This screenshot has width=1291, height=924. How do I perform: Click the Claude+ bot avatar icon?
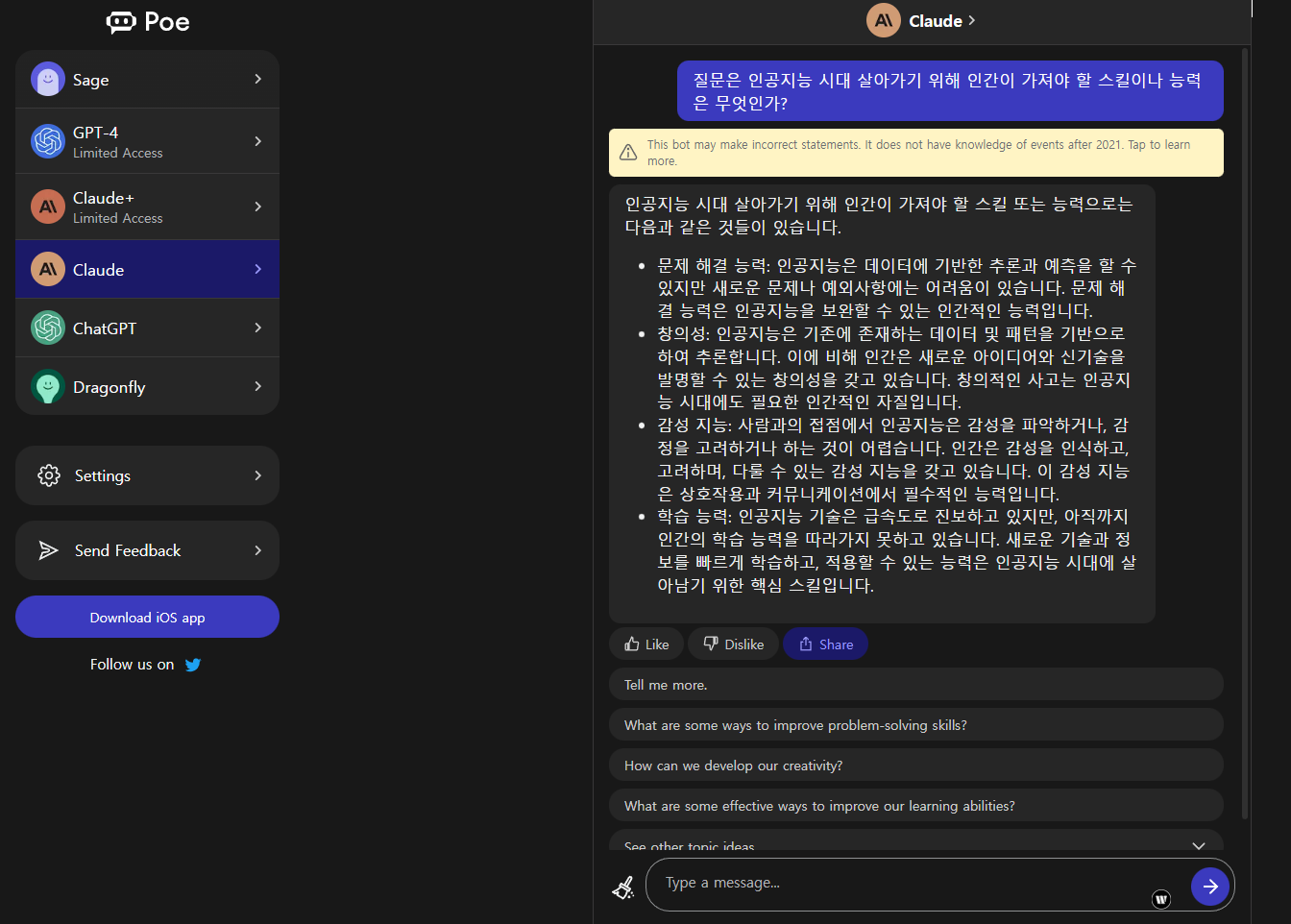(x=48, y=207)
